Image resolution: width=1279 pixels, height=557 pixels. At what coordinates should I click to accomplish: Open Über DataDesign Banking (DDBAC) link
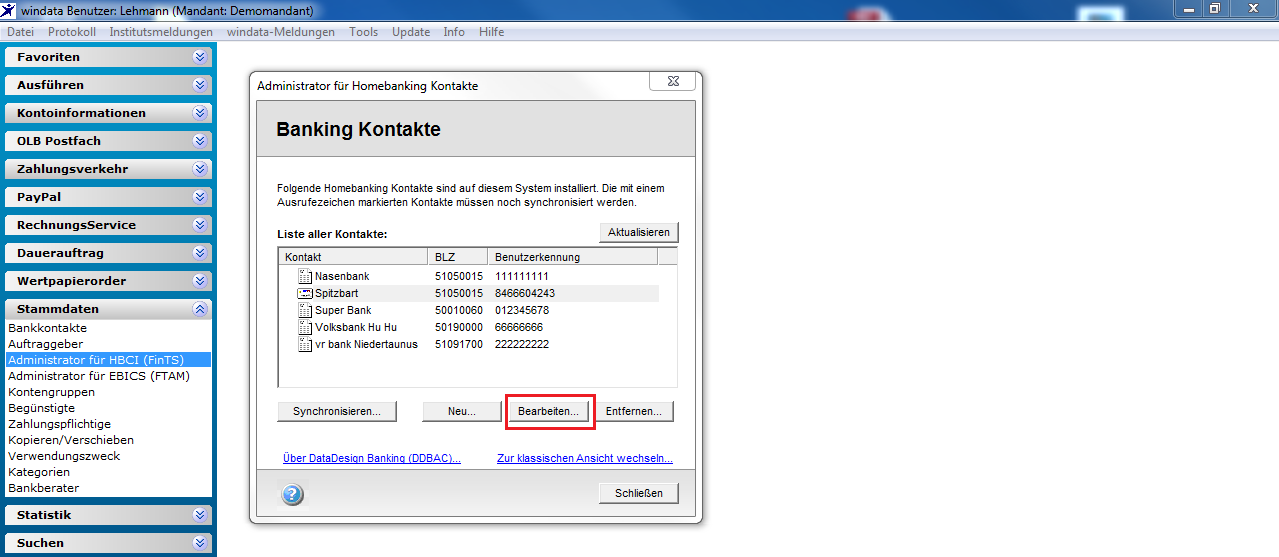pos(372,459)
